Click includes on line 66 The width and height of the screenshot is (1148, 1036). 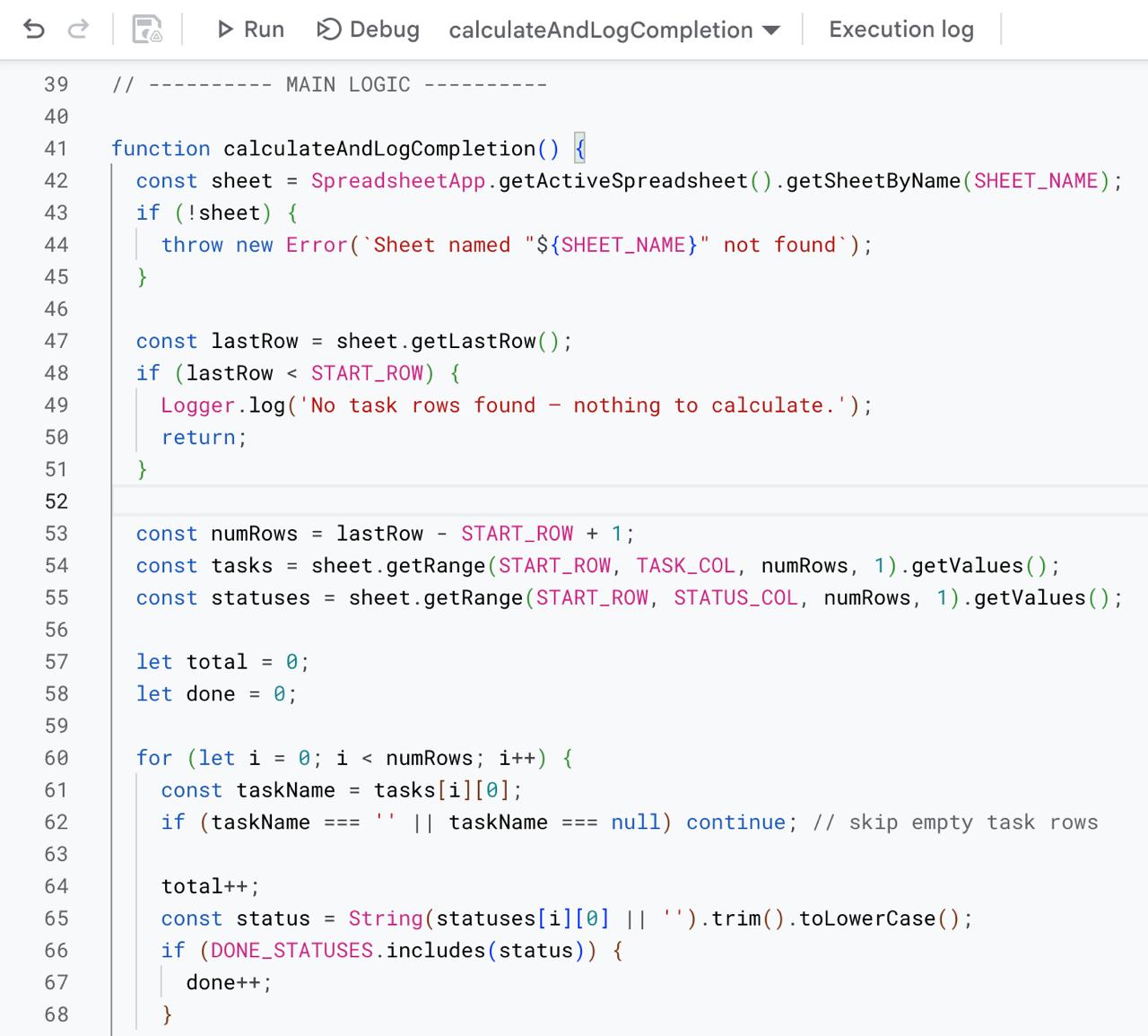[436, 951]
